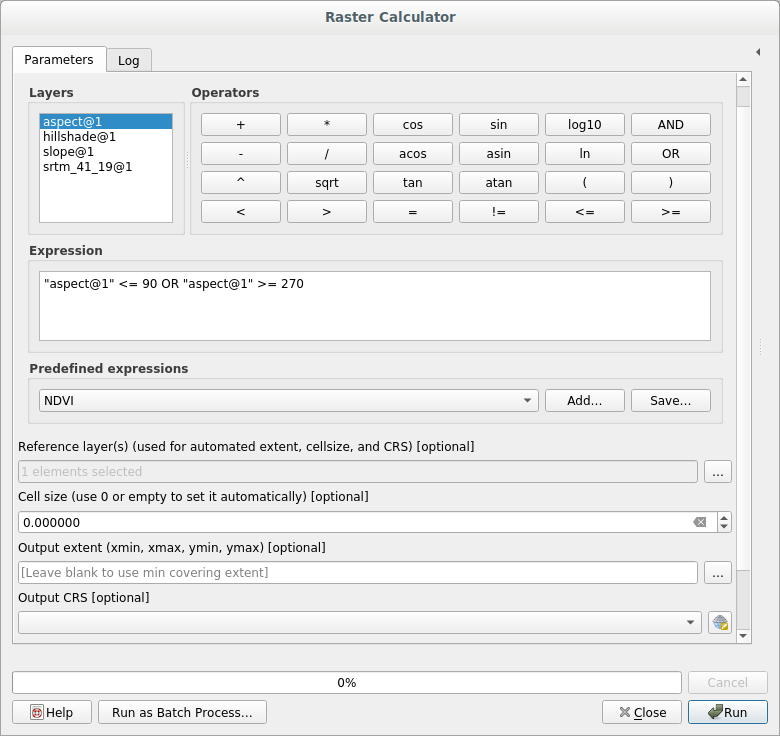Choose srtm_41_19@1 from the layers list
This screenshot has width=780, height=736.
(87, 167)
